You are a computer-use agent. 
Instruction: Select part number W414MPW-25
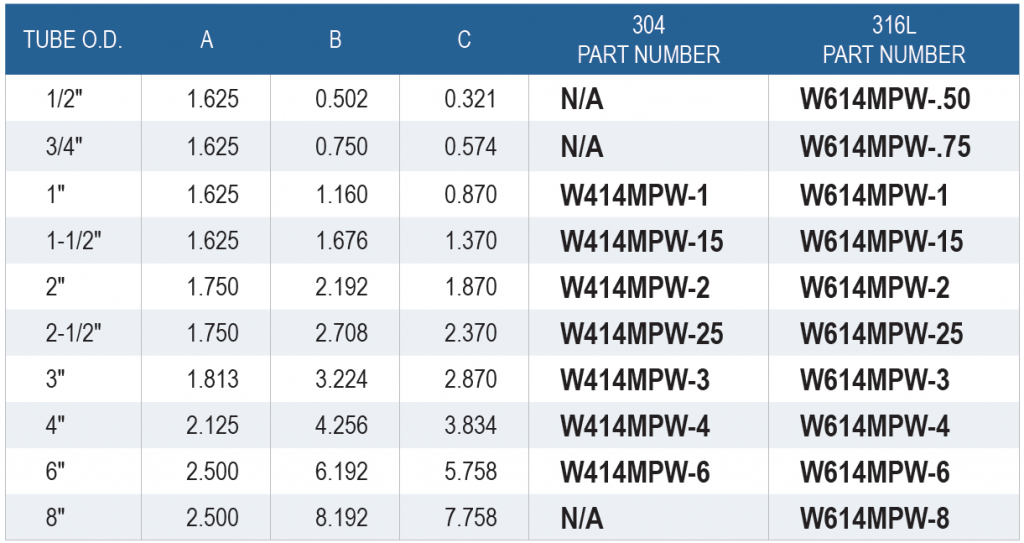pos(641,334)
